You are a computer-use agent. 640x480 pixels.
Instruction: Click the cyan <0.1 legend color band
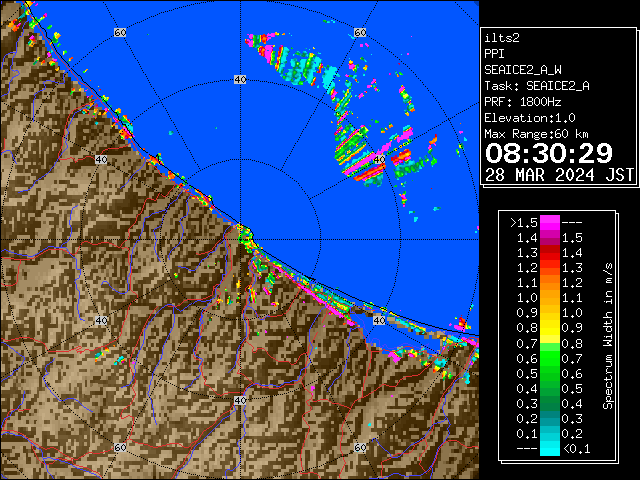(x=549, y=449)
